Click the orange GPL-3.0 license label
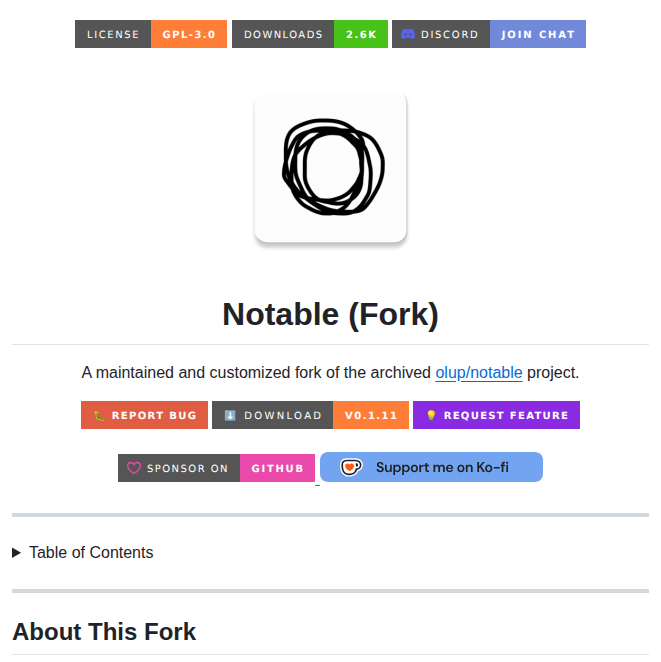 pos(189,34)
